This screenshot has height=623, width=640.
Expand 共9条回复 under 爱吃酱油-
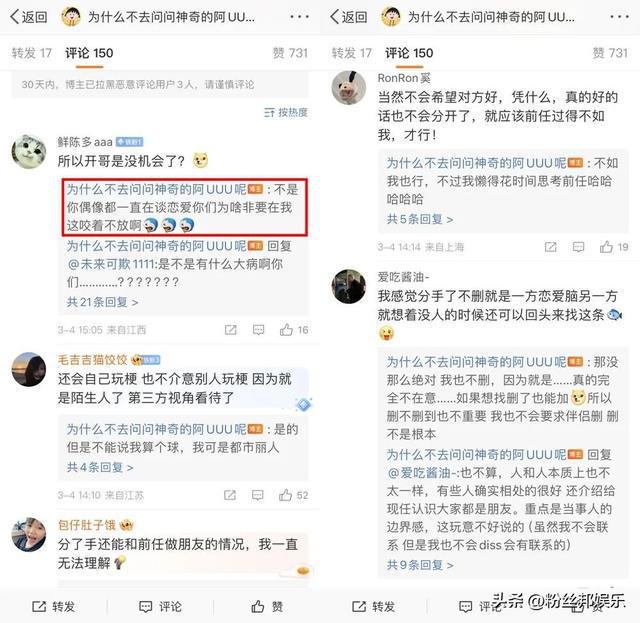point(420,565)
